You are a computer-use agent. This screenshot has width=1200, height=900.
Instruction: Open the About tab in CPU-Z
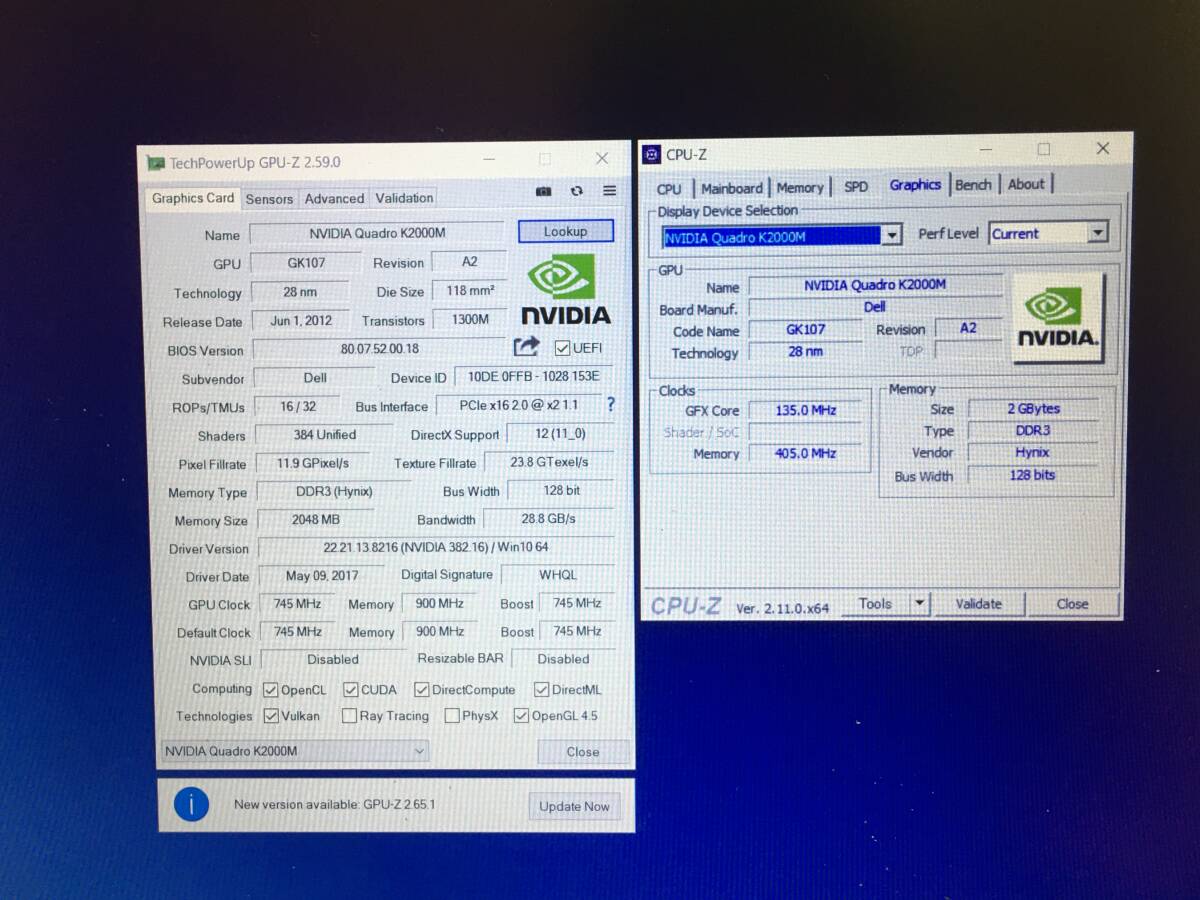[x=1026, y=184]
